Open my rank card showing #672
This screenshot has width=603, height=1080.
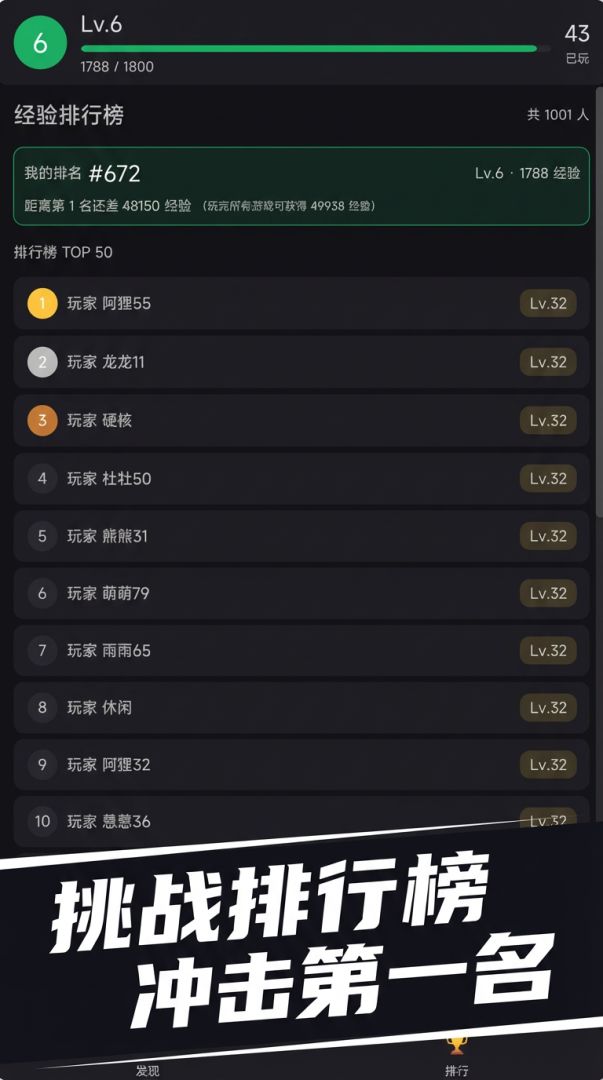[x=301, y=185]
